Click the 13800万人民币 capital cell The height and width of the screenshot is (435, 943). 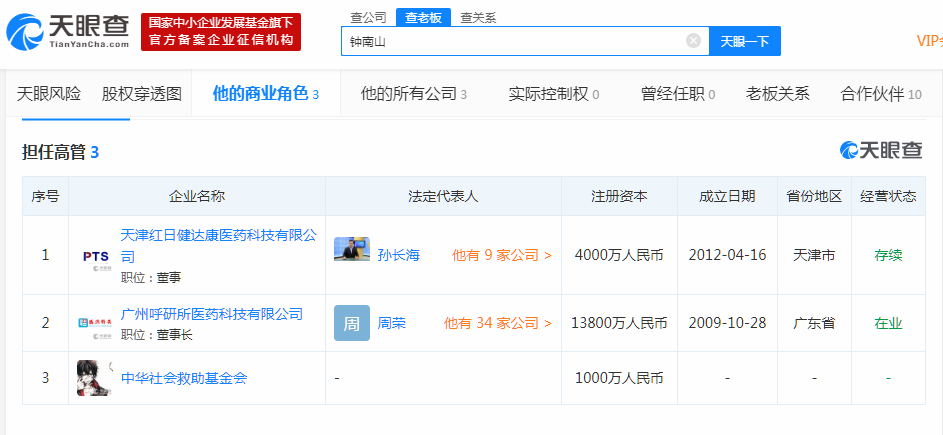click(x=619, y=323)
